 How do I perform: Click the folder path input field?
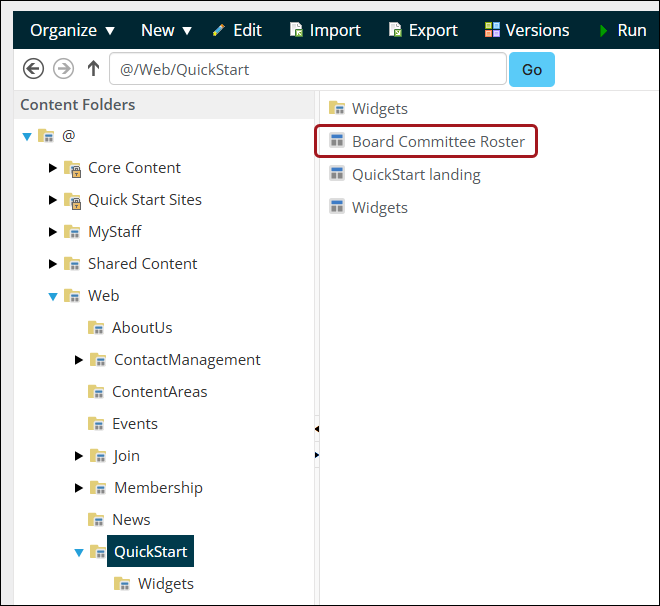(307, 69)
